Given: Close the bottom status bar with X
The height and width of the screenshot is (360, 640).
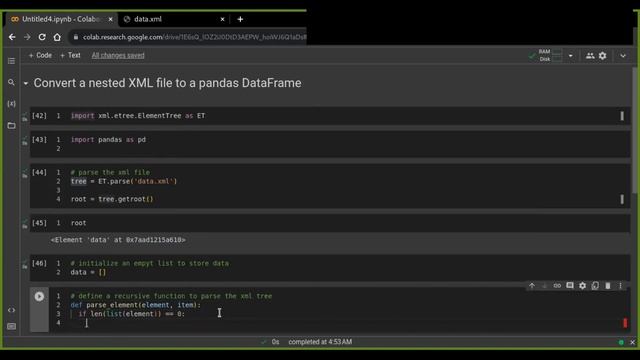Looking at the screenshot, I should pos(633,342).
